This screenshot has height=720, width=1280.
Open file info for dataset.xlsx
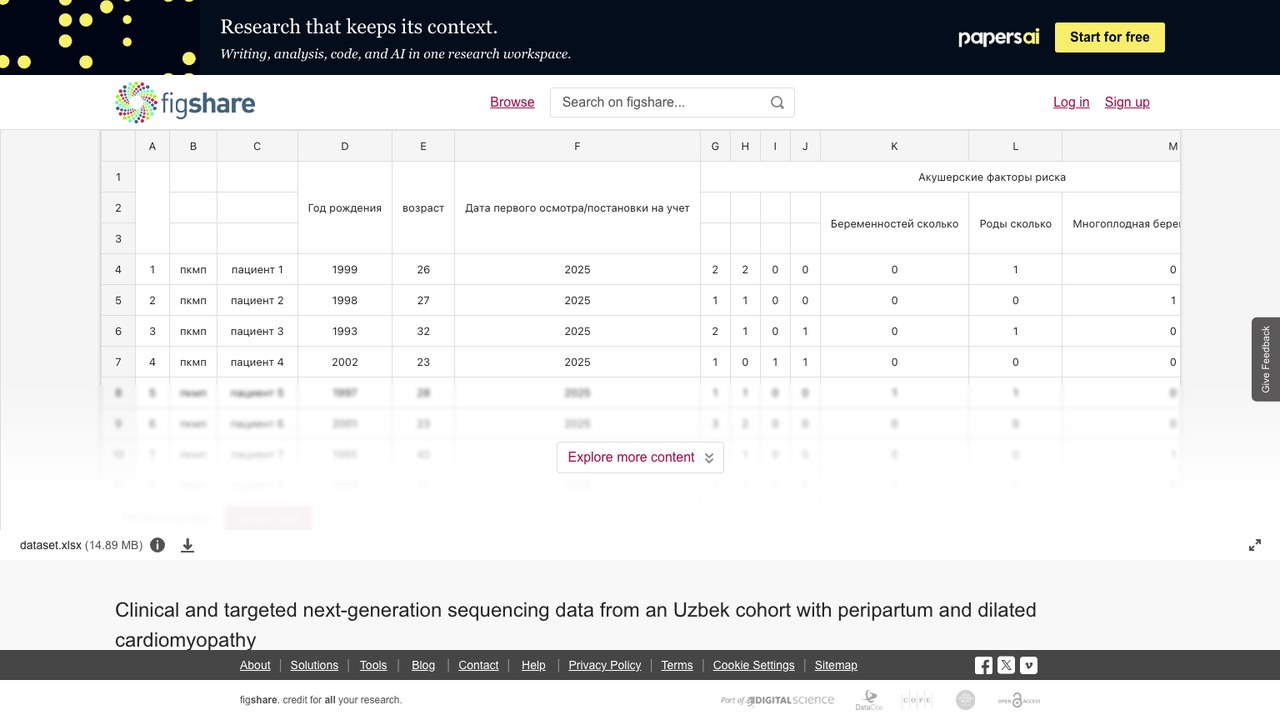(x=157, y=545)
